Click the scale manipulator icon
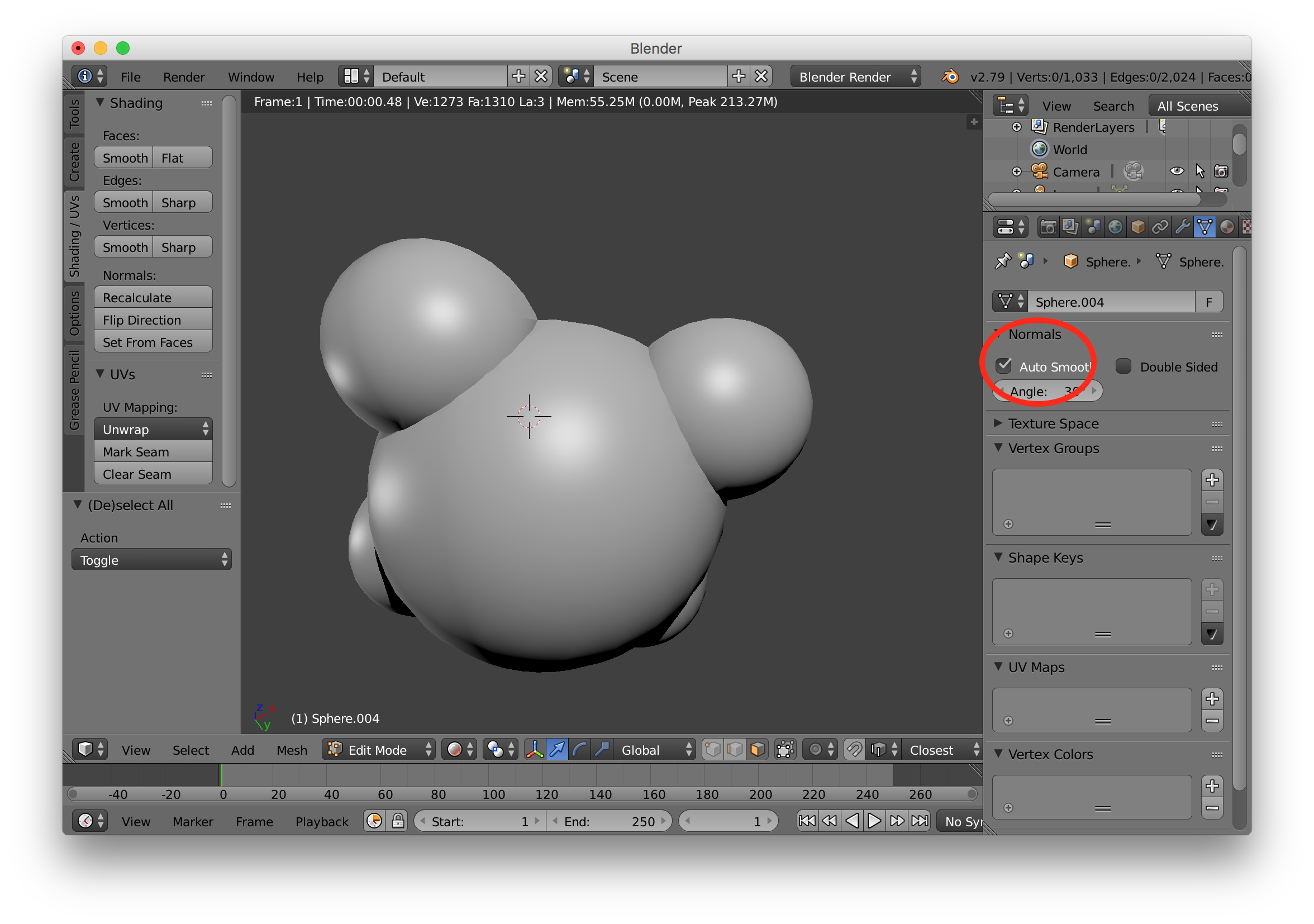The width and height of the screenshot is (1314, 924). click(602, 750)
